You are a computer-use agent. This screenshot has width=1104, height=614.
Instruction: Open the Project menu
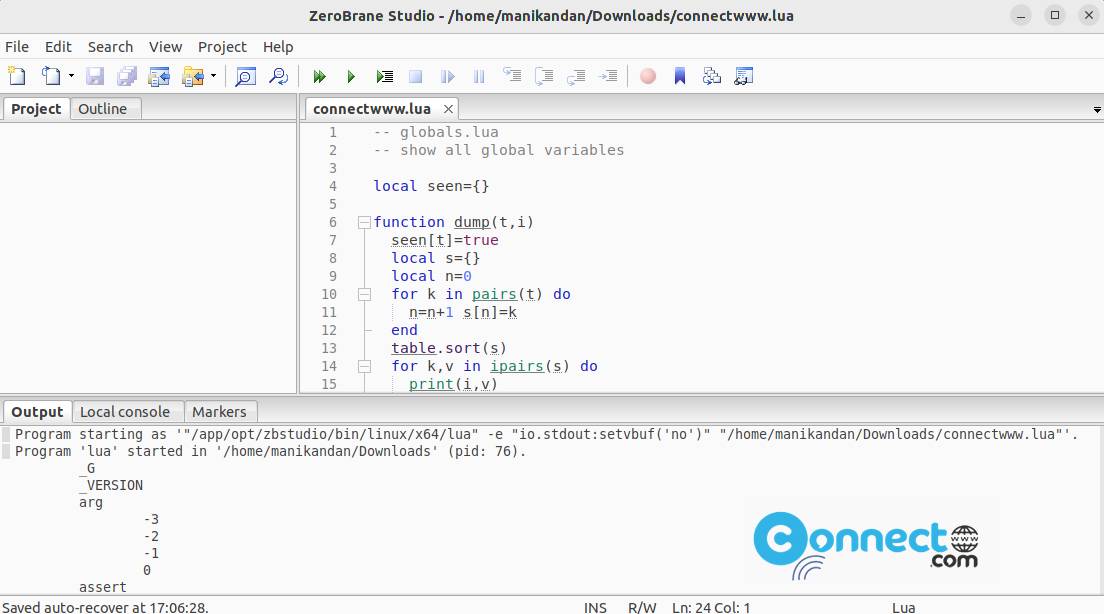tap(222, 47)
